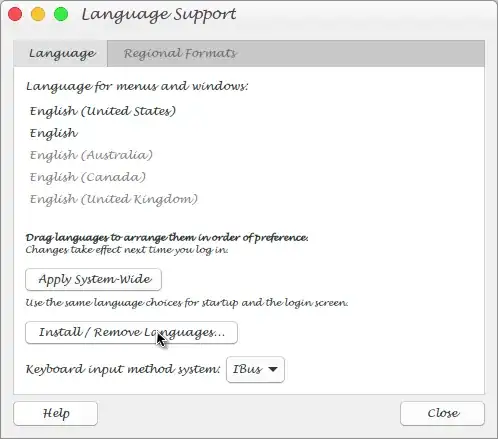The height and width of the screenshot is (439, 498).
Task: Close the Language Support dialog
Action: 442,413
